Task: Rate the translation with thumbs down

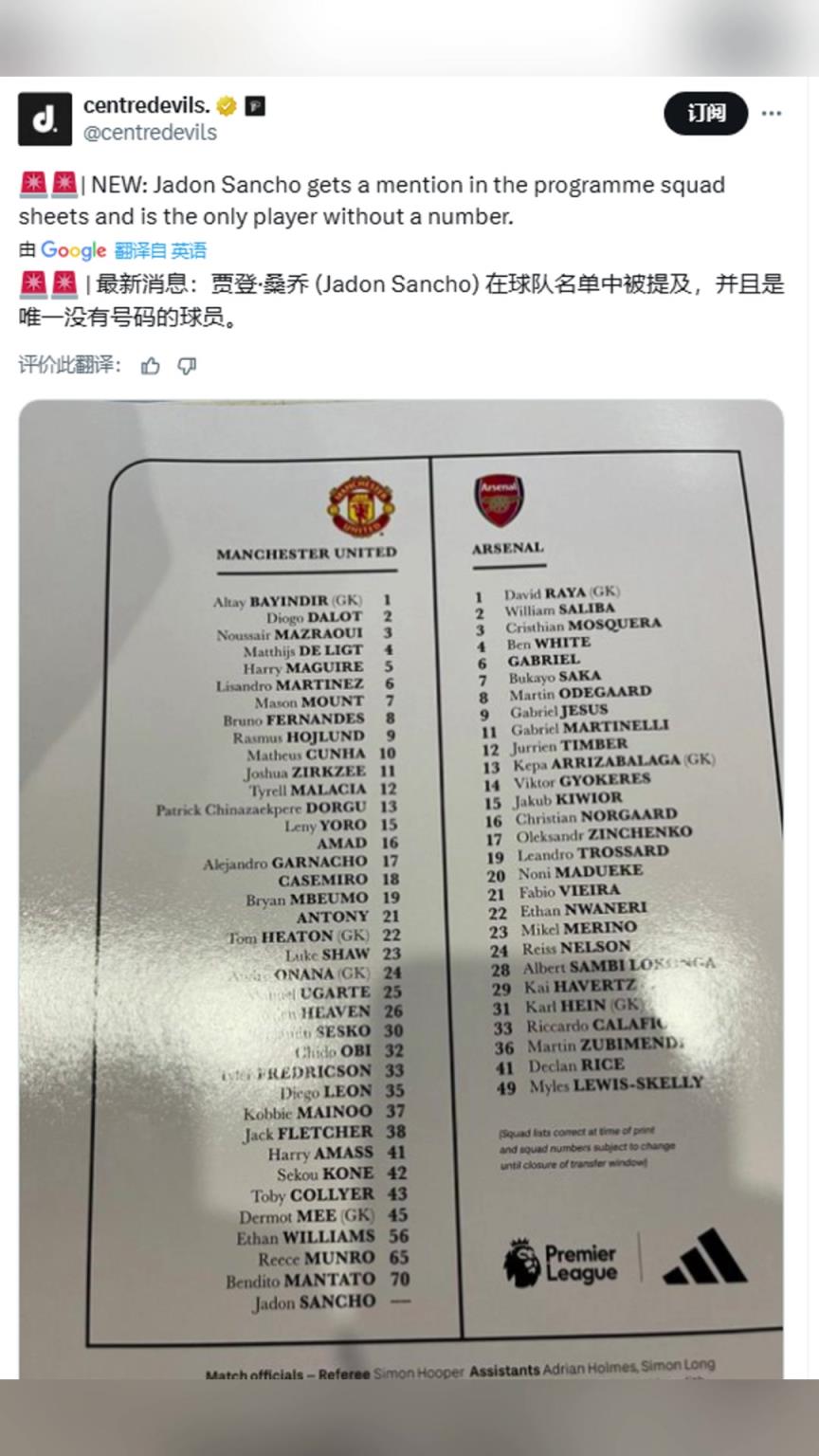Action: tap(188, 366)
